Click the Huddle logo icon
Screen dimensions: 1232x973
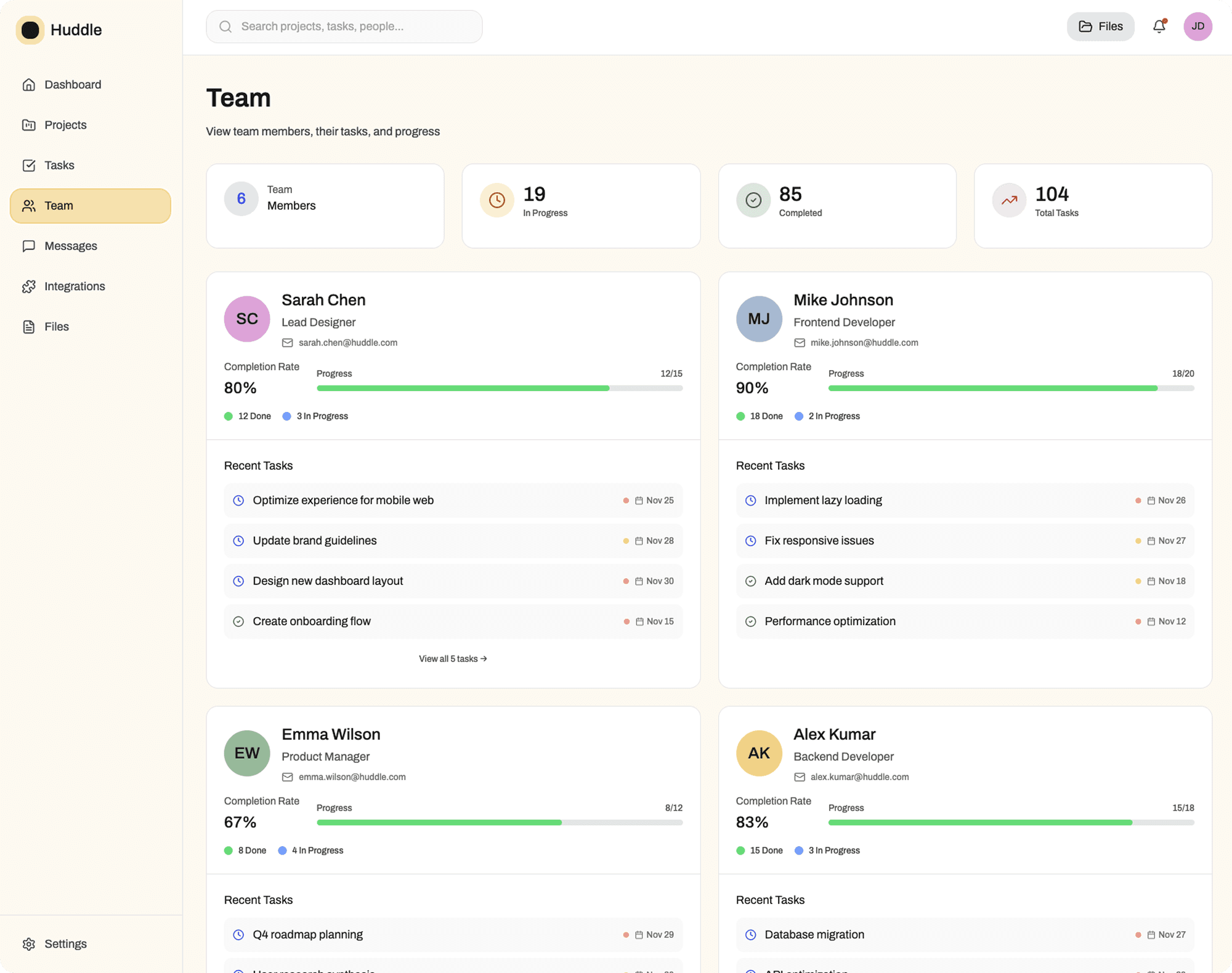click(30, 30)
